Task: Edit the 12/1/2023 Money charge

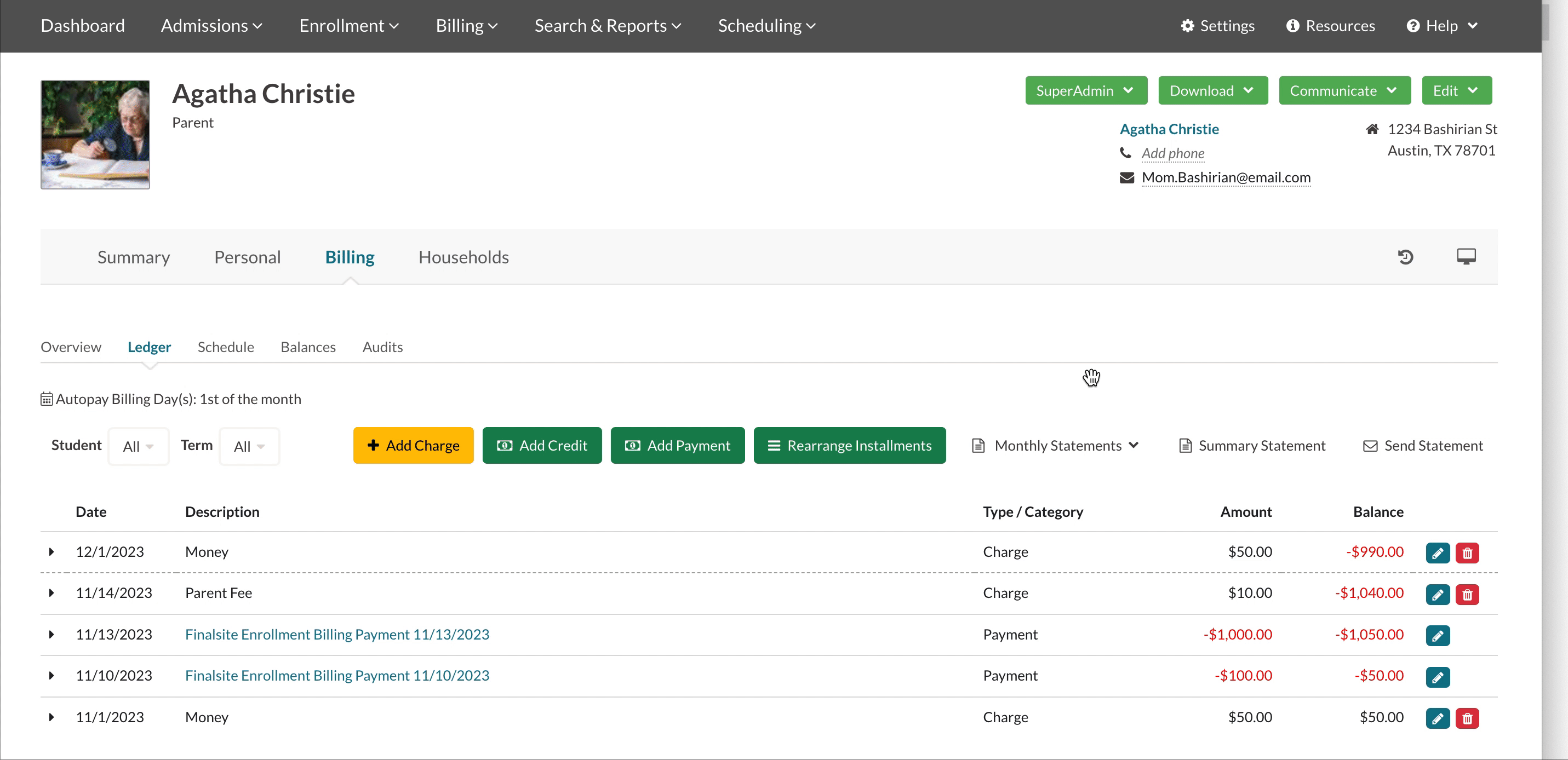Action: [1437, 553]
